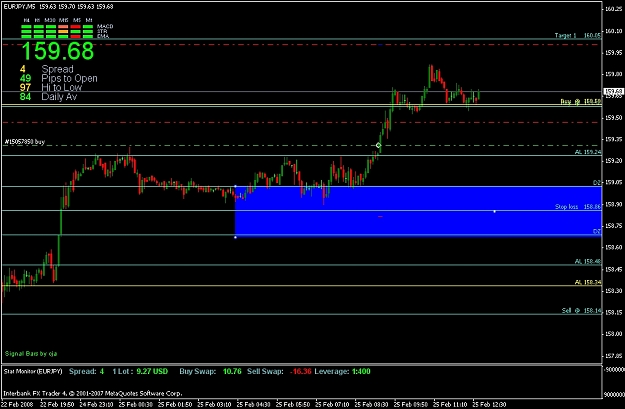Select the Buy Swap 10.76 value
This screenshot has height=409, width=625.
(x=232, y=372)
